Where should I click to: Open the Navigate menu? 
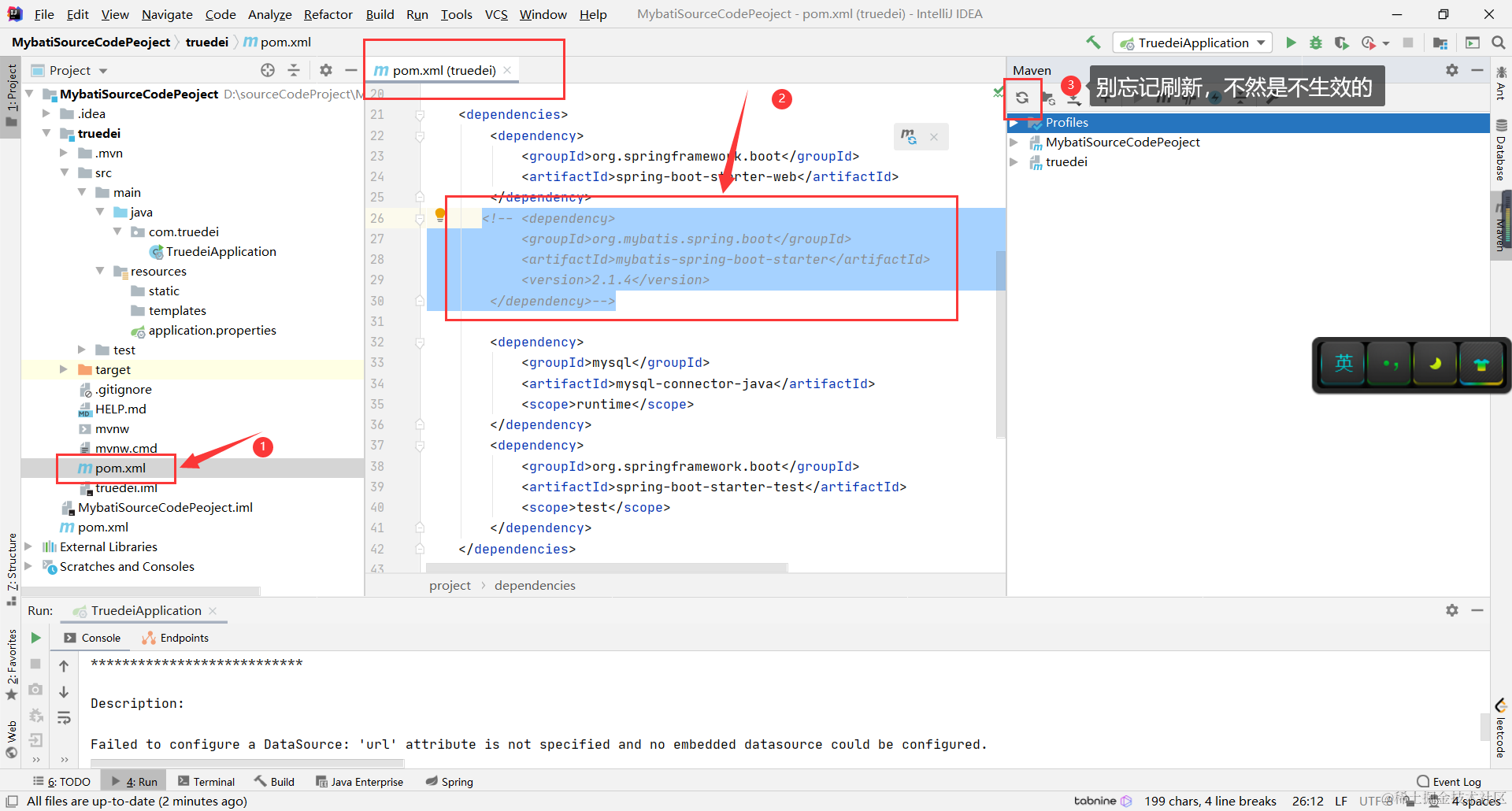[x=167, y=14]
